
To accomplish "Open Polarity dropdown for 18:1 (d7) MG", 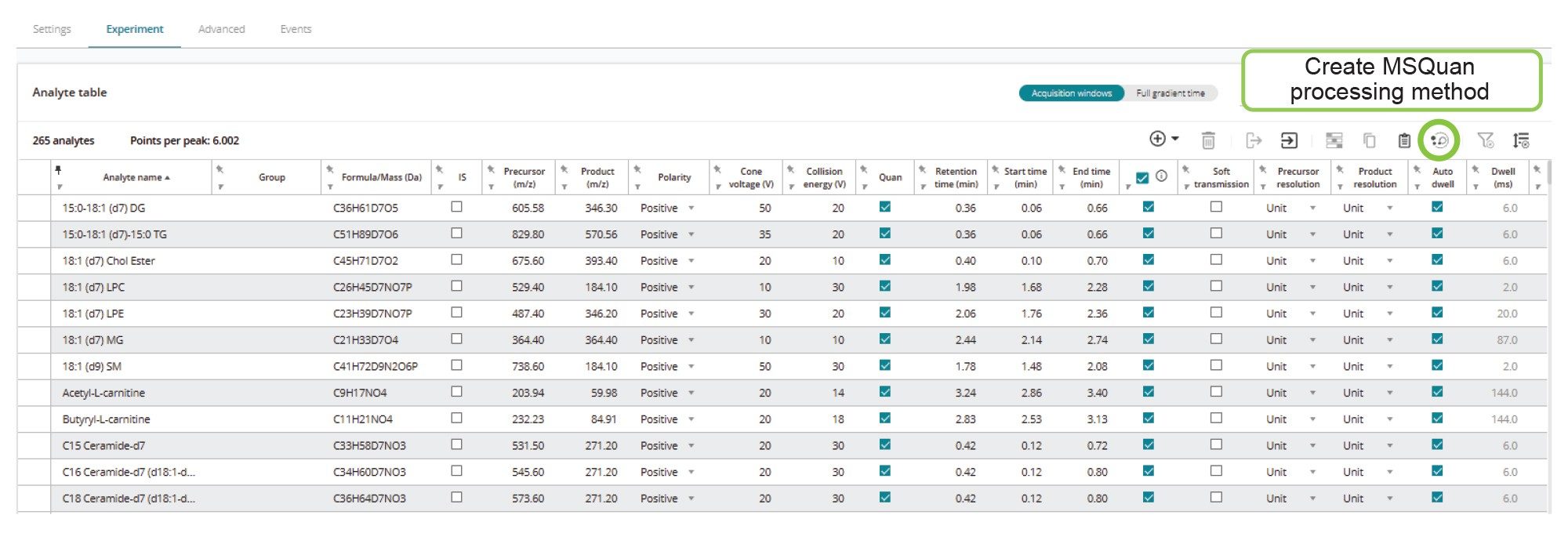I will pyautogui.click(x=691, y=340).
